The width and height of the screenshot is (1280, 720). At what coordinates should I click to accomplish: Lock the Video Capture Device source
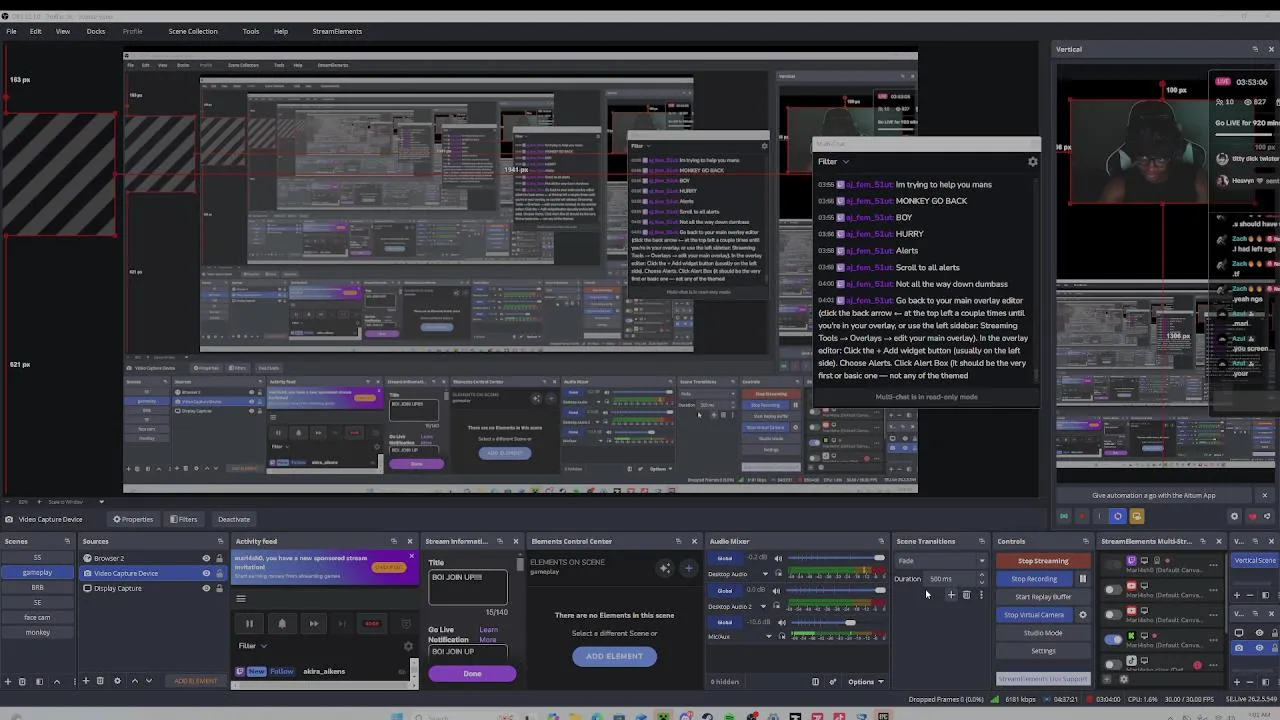pyautogui.click(x=219, y=573)
